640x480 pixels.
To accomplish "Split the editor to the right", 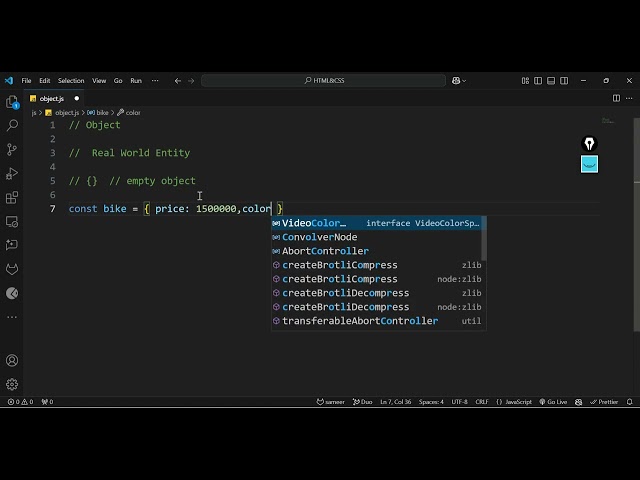I will [x=616, y=98].
